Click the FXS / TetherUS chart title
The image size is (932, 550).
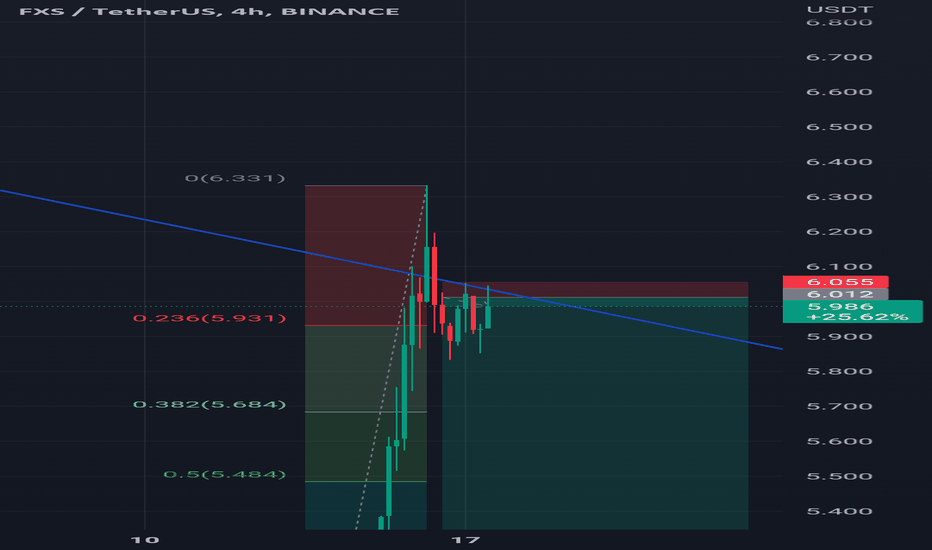tap(209, 11)
